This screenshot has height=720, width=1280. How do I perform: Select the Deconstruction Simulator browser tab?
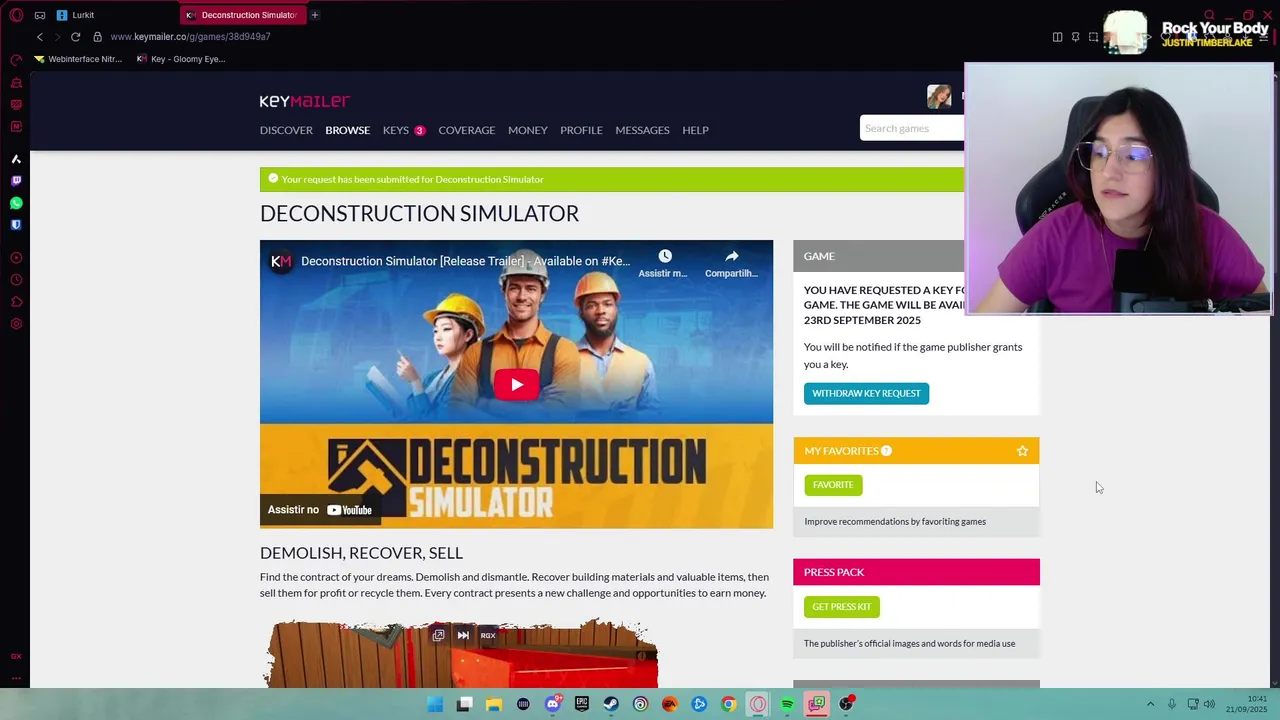(241, 15)
